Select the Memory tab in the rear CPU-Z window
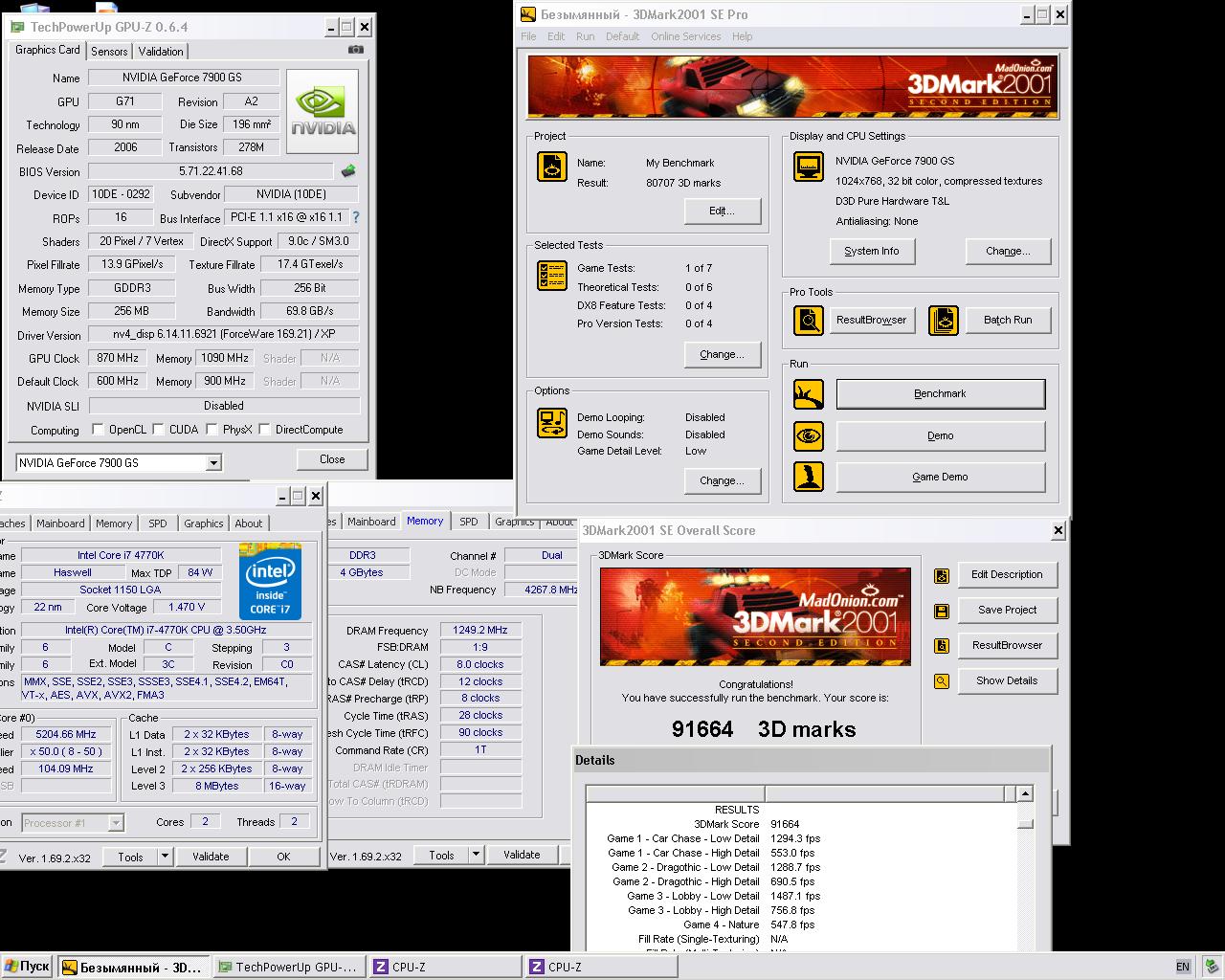Image resolution: width=1225 pixels, height=980 pixels. tap(425, 521)
